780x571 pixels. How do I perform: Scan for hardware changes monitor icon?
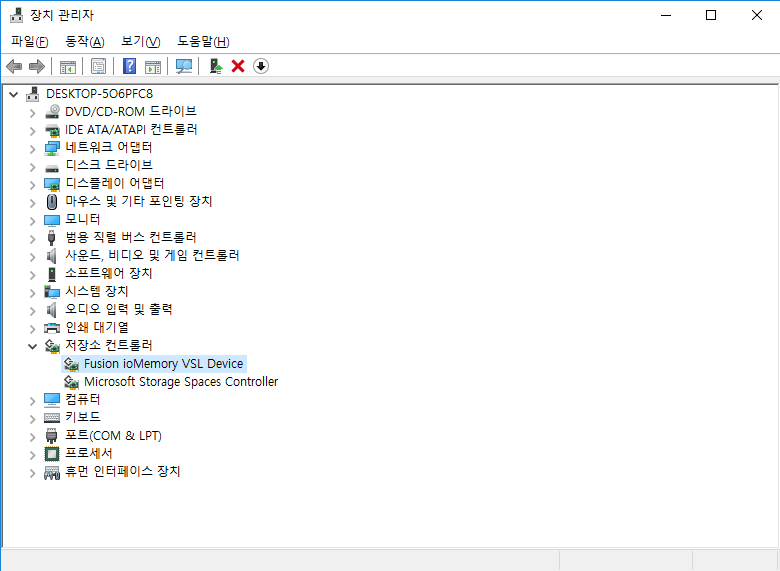(x=184, y=66)
